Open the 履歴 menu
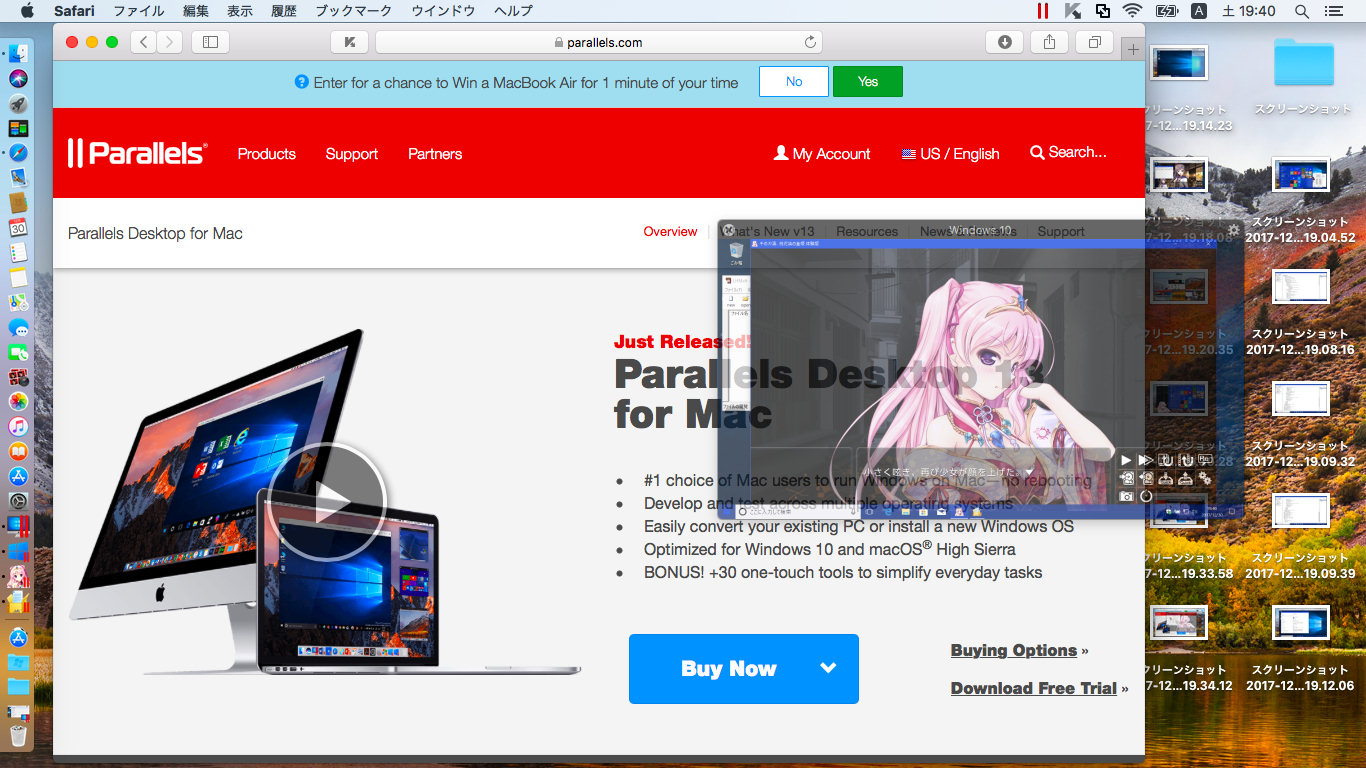The image size is (1366, 768). tap(284, 11)
